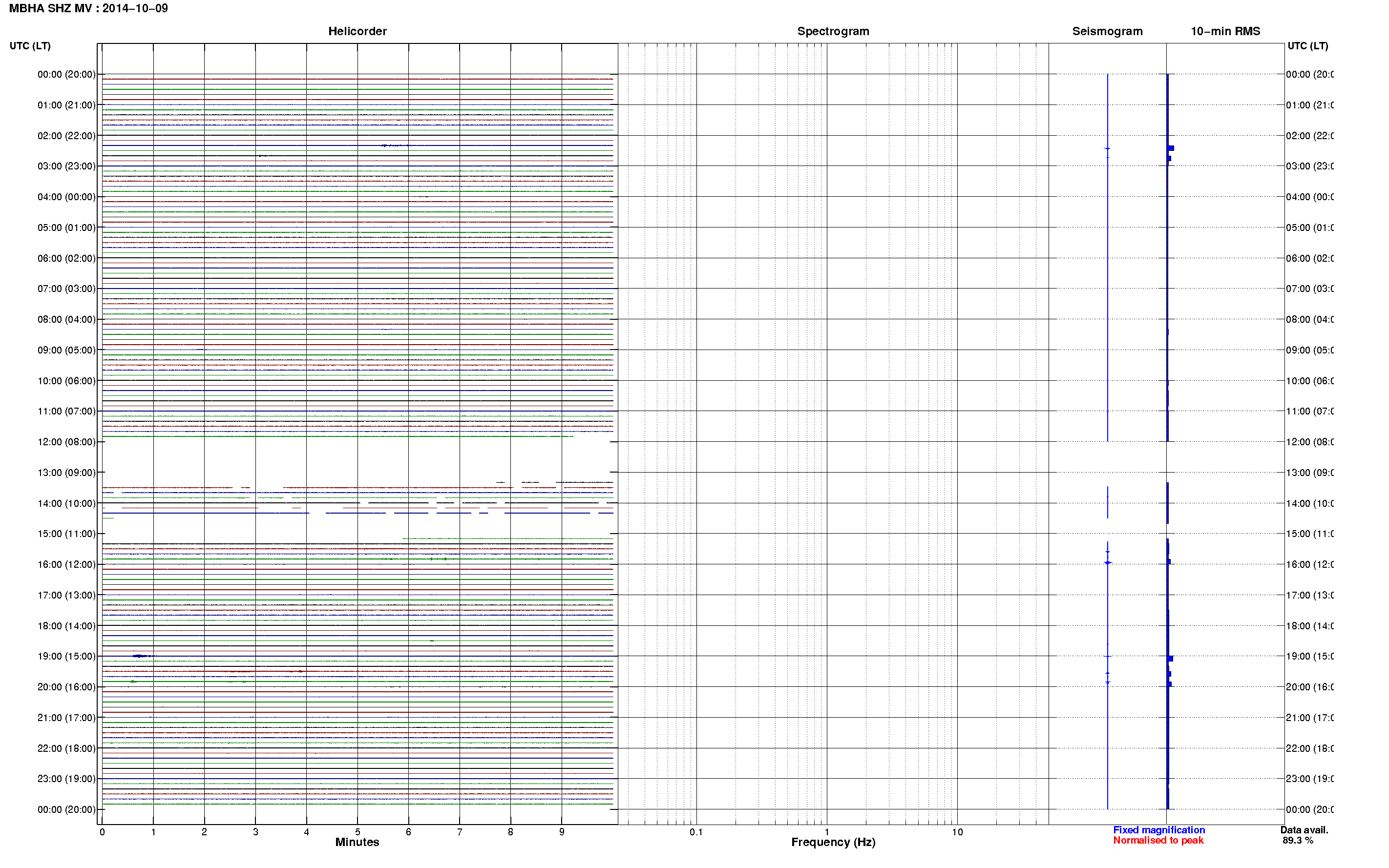Image resolution: width=1389 pixels, height=868 pixels.
Task: Click the plot title "MBHA SHZ MV : 2014-10-09"
Action: click(x=88, y=8)
